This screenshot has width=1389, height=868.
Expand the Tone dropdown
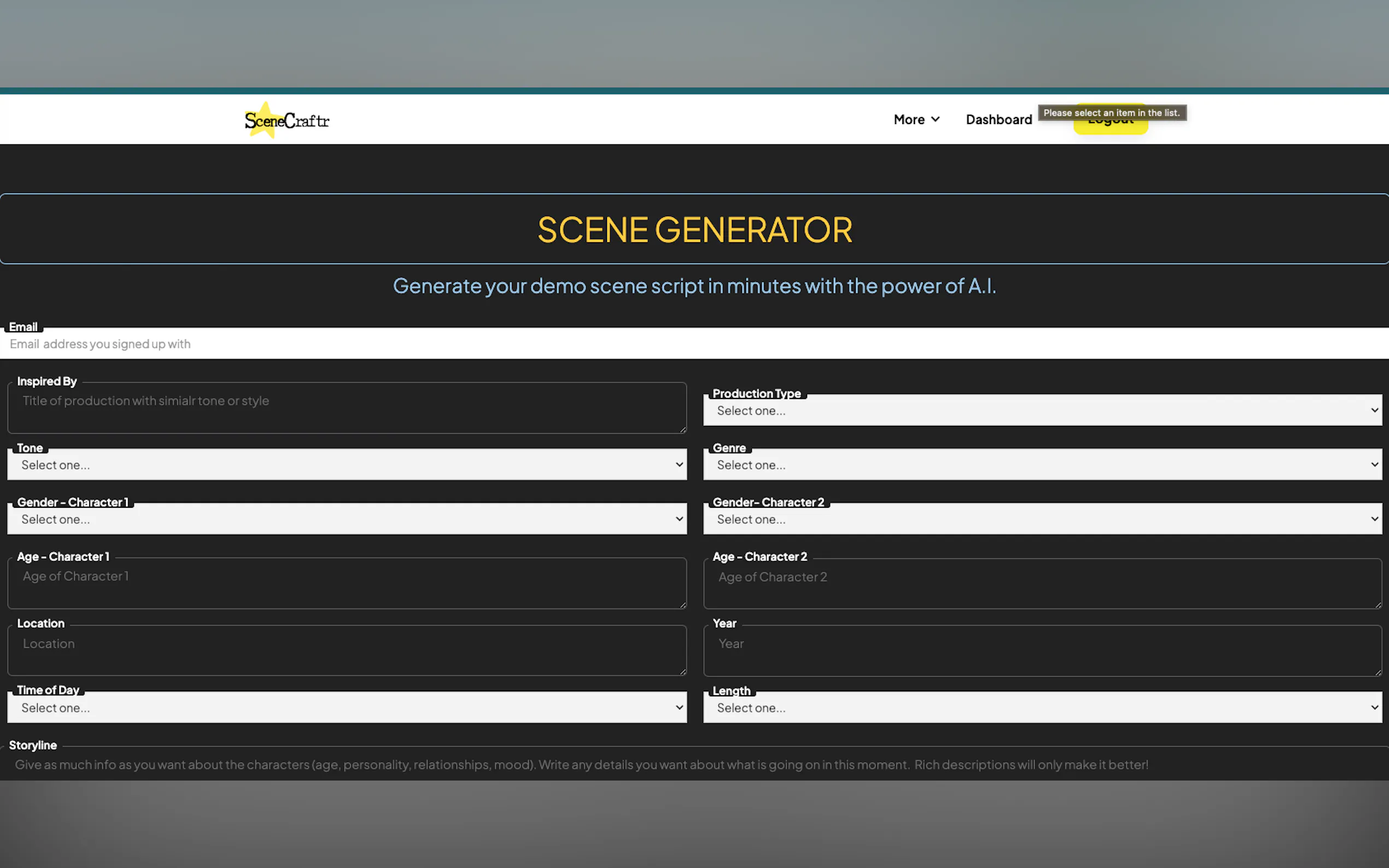(347, 465)
